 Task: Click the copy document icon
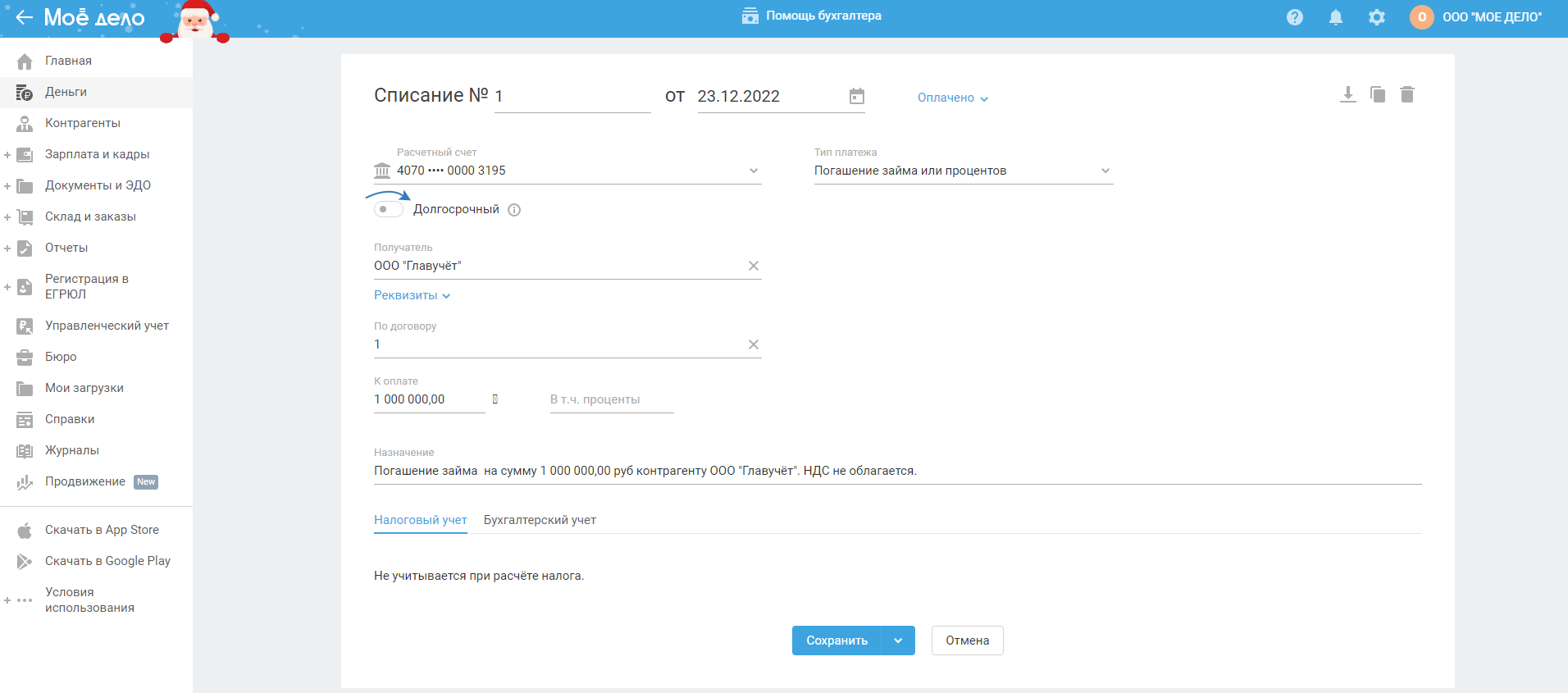pyautogui.click(x=1378, y=94)
